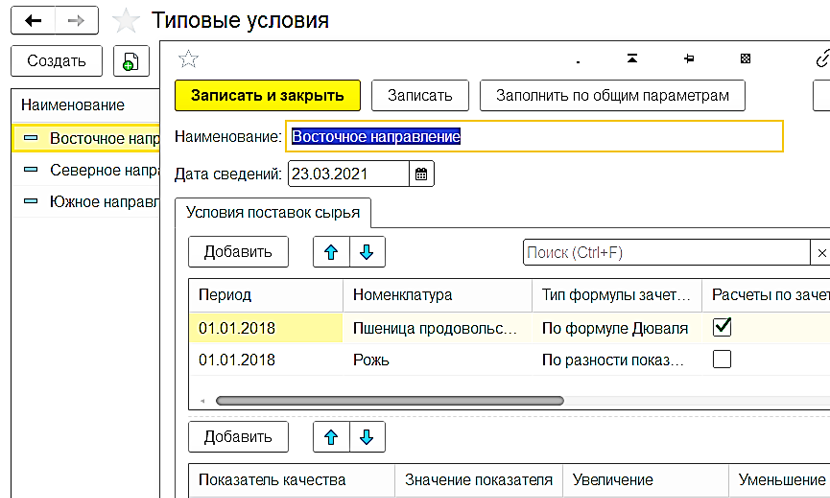Select Восточное напр row in the list
Image resolution: width=830 pixels, height=498 pixels.
click(86, 138)
